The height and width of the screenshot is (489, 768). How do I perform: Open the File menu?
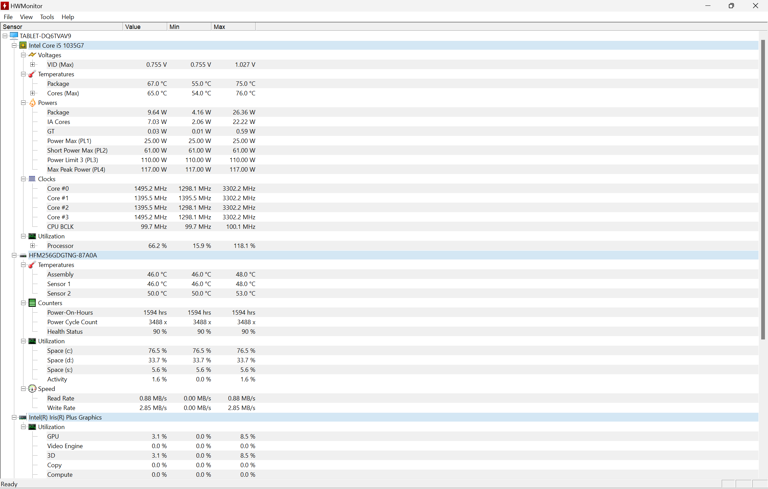(x=8, y=17)
